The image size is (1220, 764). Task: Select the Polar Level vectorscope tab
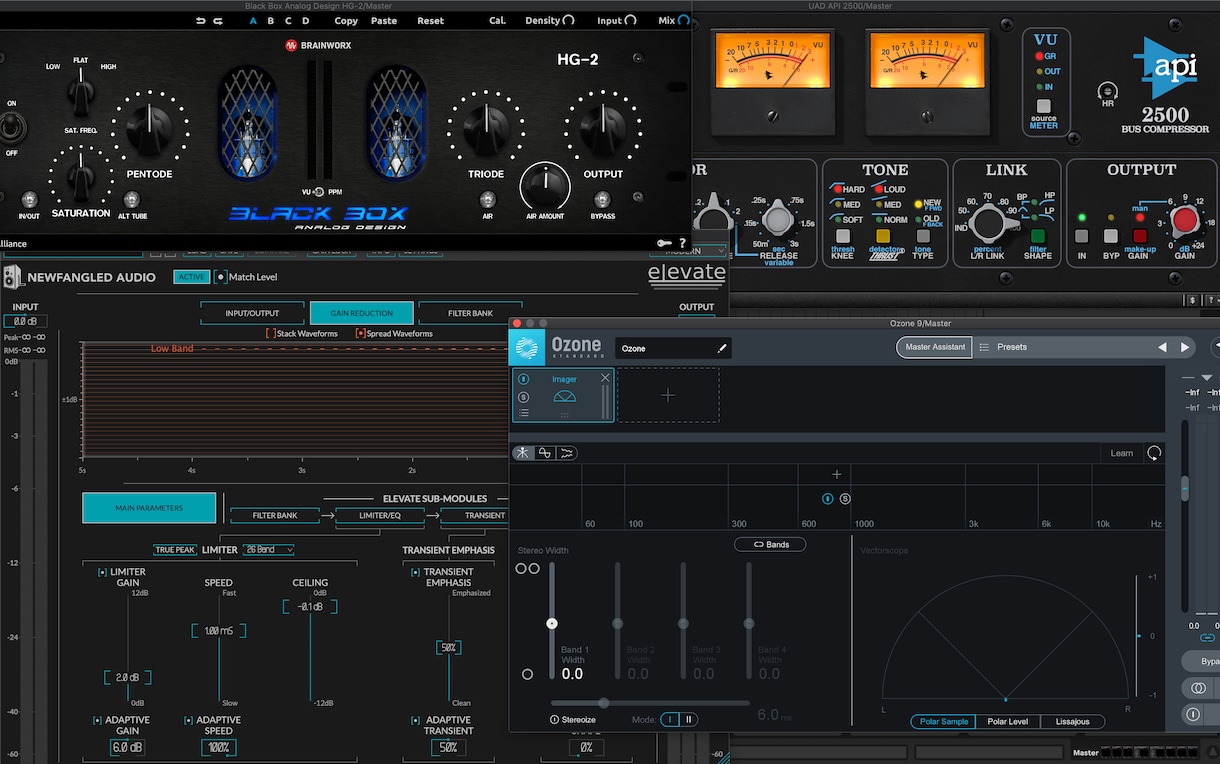[x=1007, y=721]
